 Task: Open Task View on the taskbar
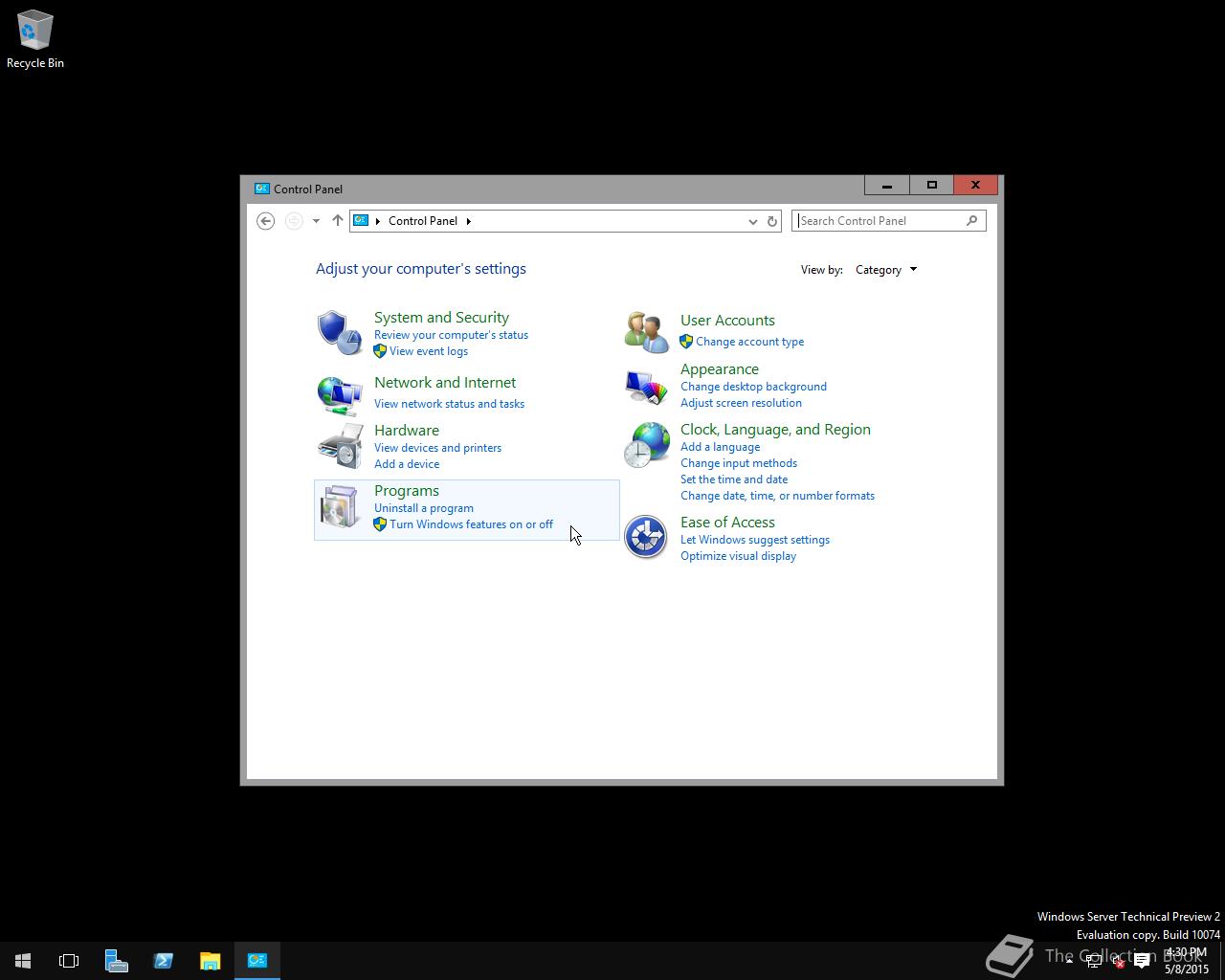(69, 961)
